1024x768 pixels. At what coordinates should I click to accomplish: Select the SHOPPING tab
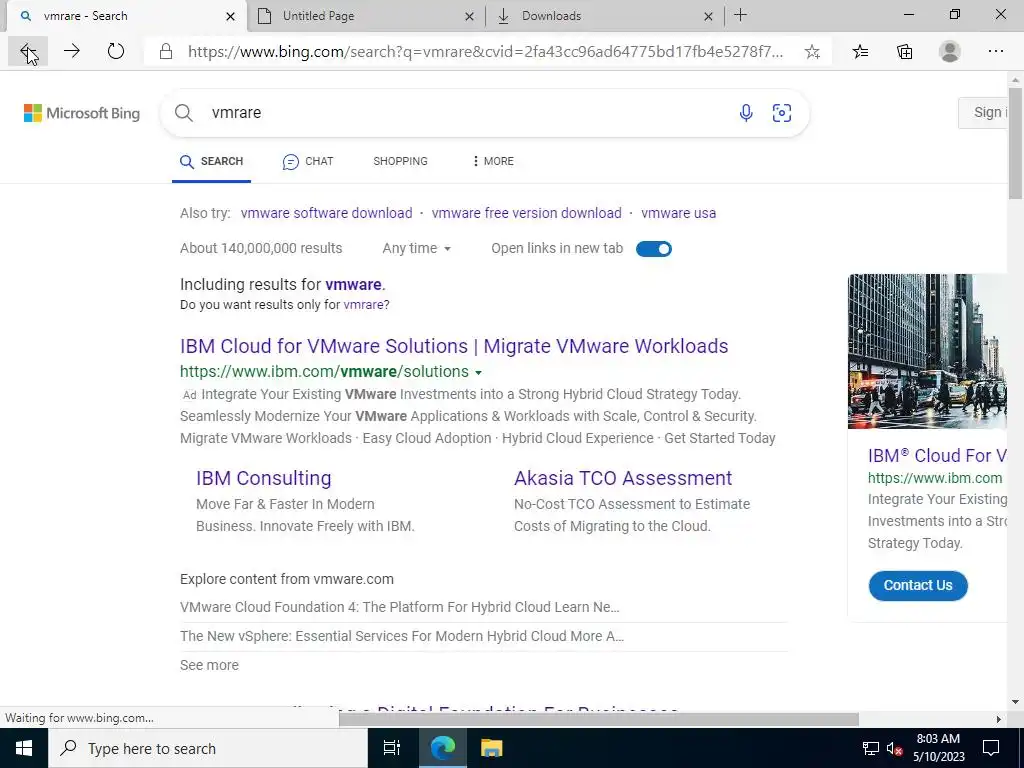click(400, 161)
